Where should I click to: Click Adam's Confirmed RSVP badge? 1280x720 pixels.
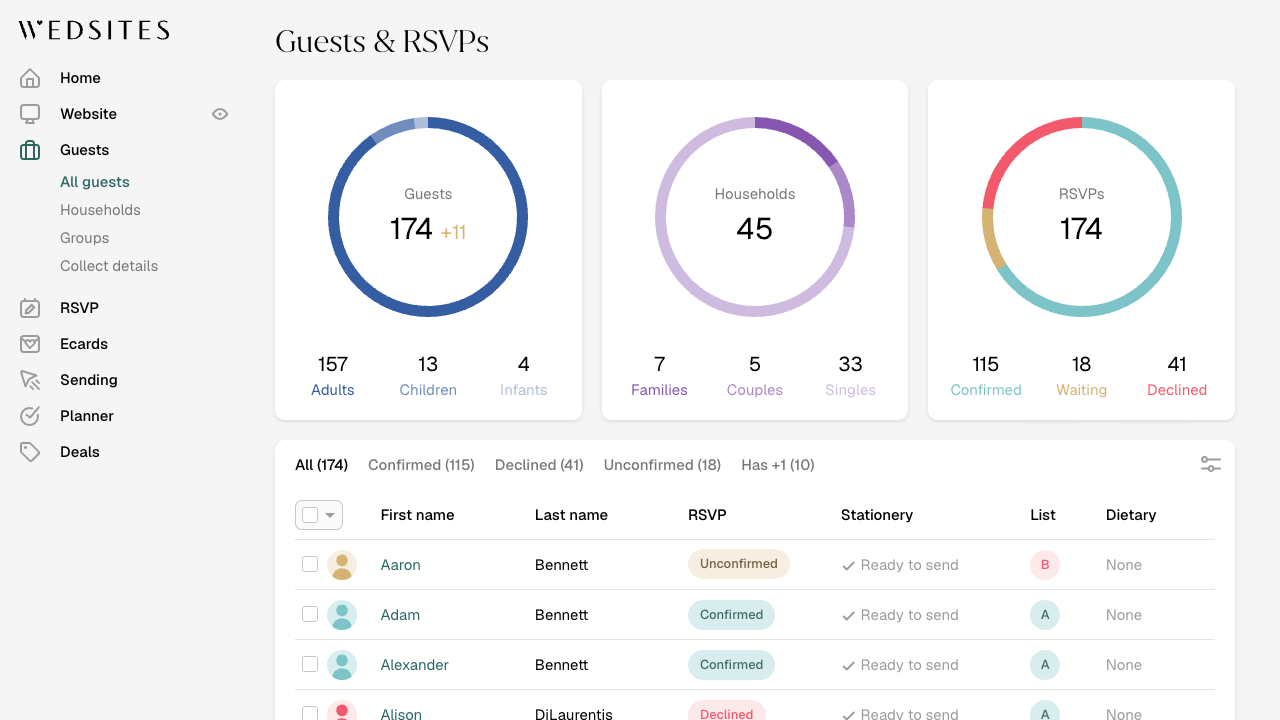[731, 615]
